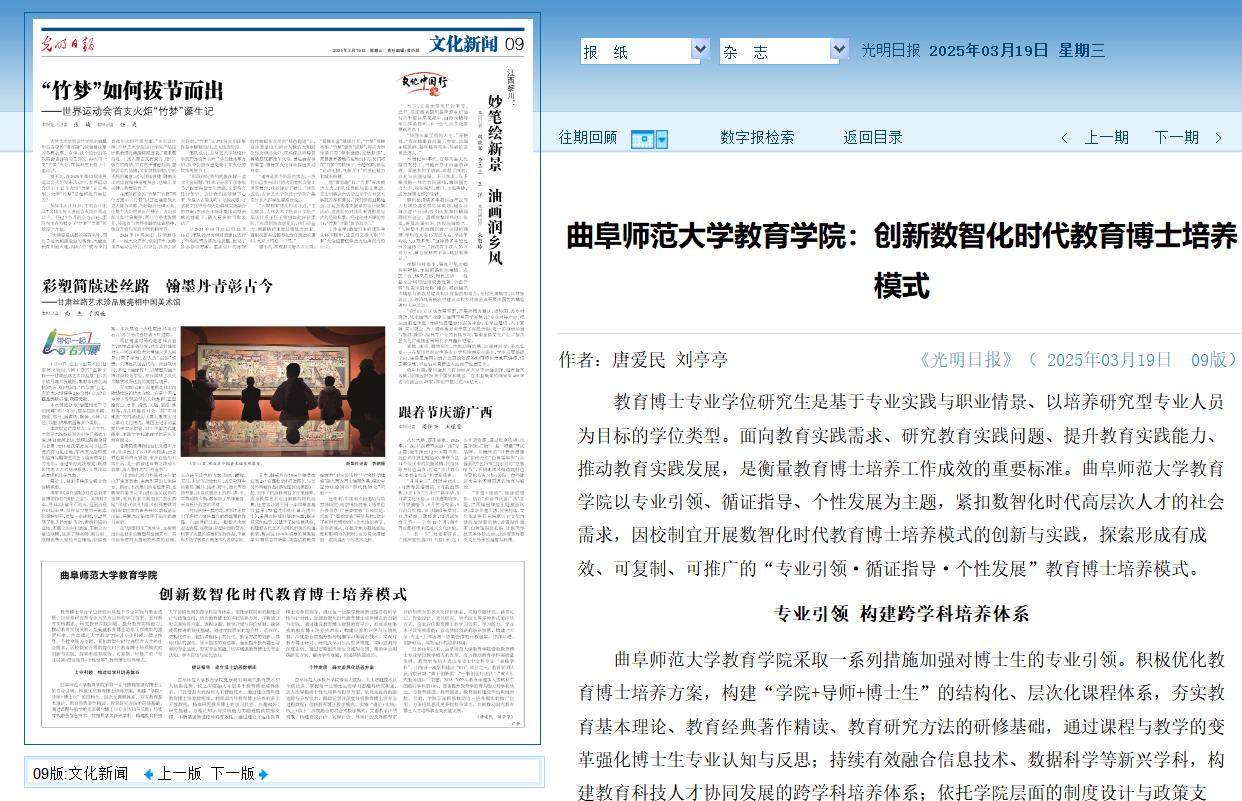Click the 光明日报 masthead logo on page
The height and width of the screenshot is (801, 1242).
[69, 42]
